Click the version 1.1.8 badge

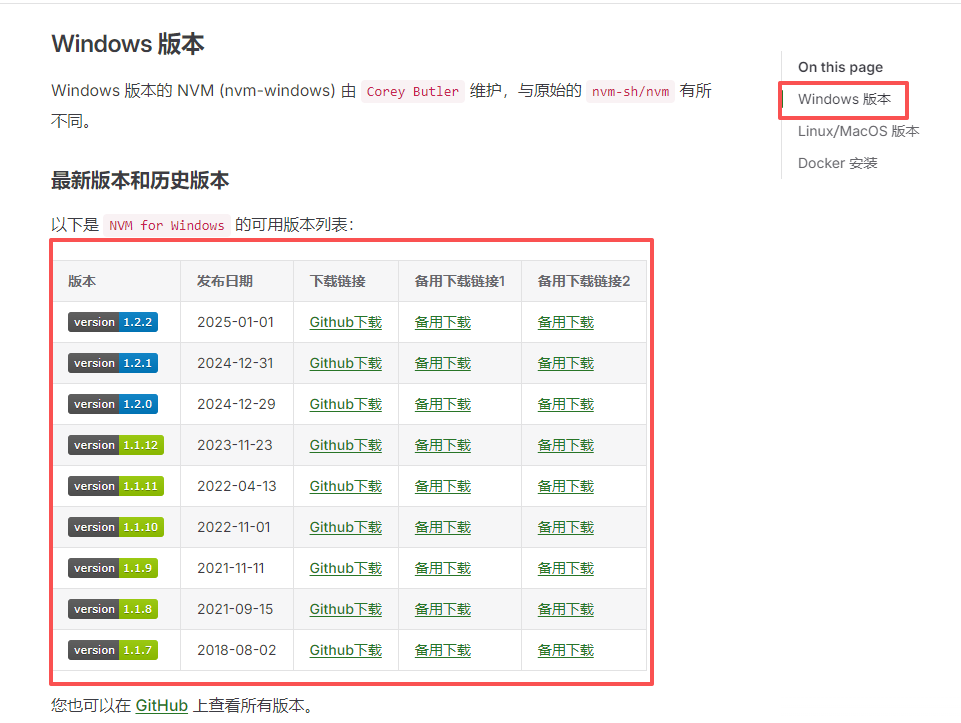113,610
